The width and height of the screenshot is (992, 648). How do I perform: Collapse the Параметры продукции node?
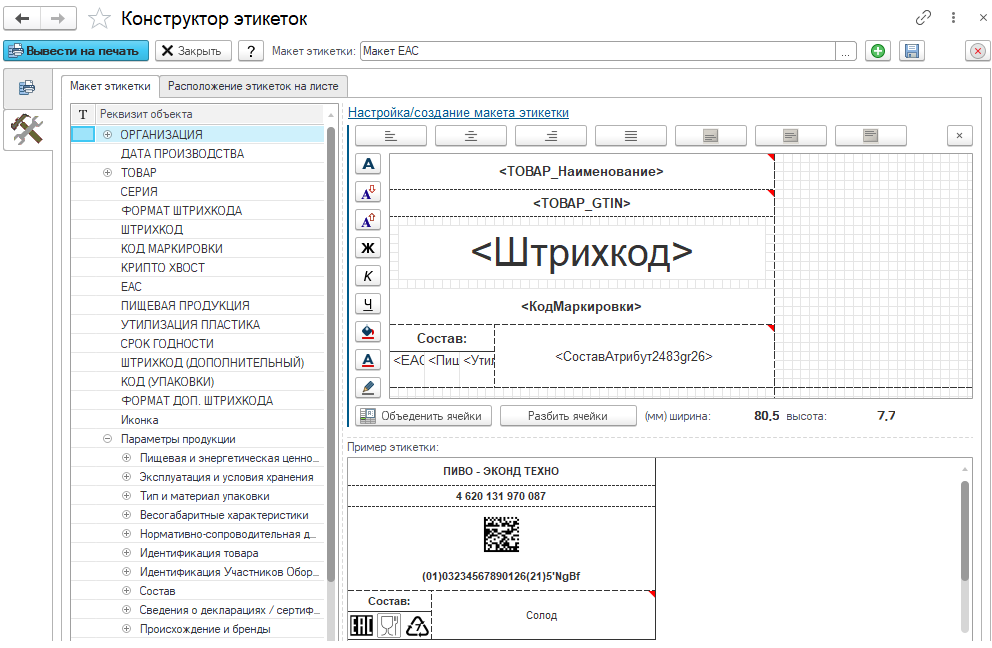(x=107, y=439)
